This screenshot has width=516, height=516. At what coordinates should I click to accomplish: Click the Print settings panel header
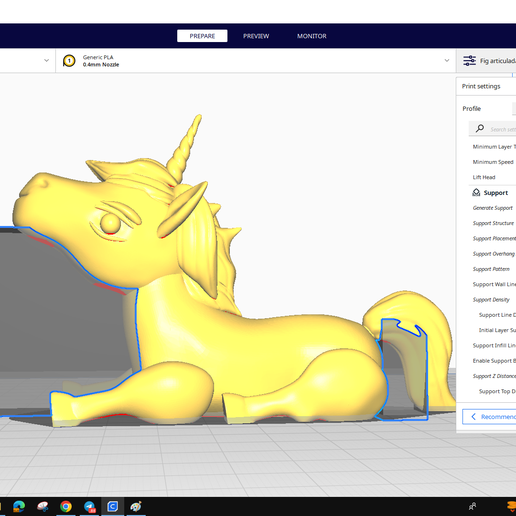click(x=481, y=86)
